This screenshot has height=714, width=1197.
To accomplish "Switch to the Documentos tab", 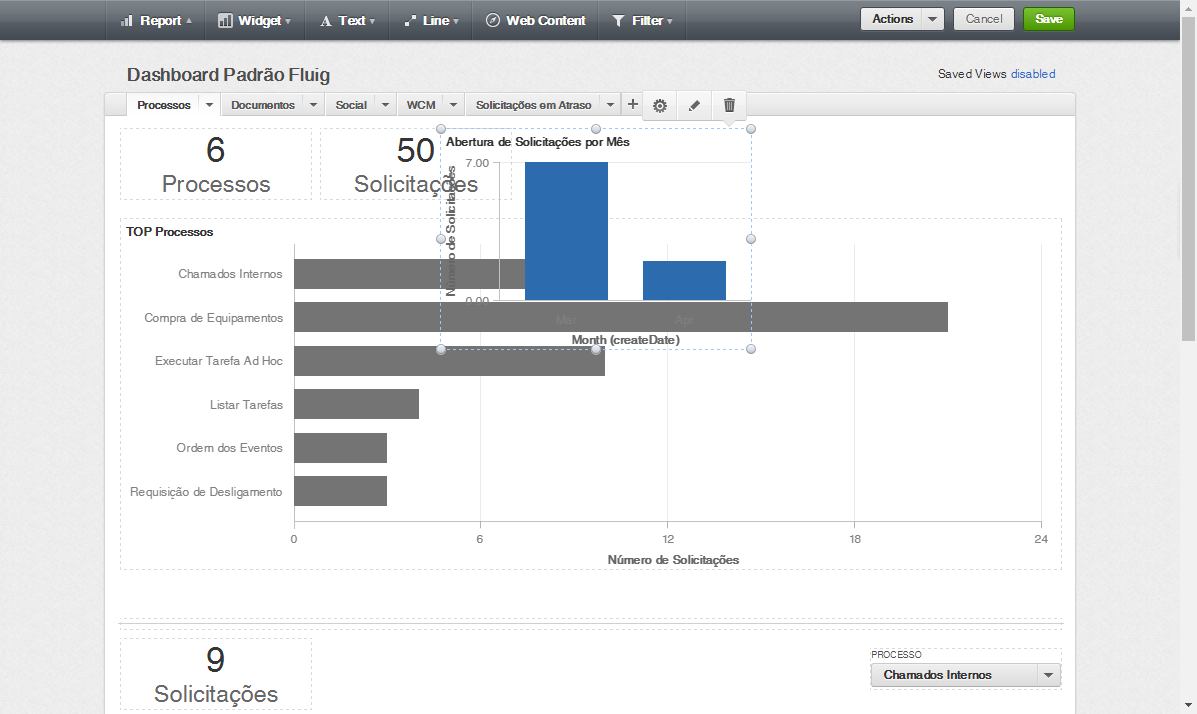I will tap(263, 105).
